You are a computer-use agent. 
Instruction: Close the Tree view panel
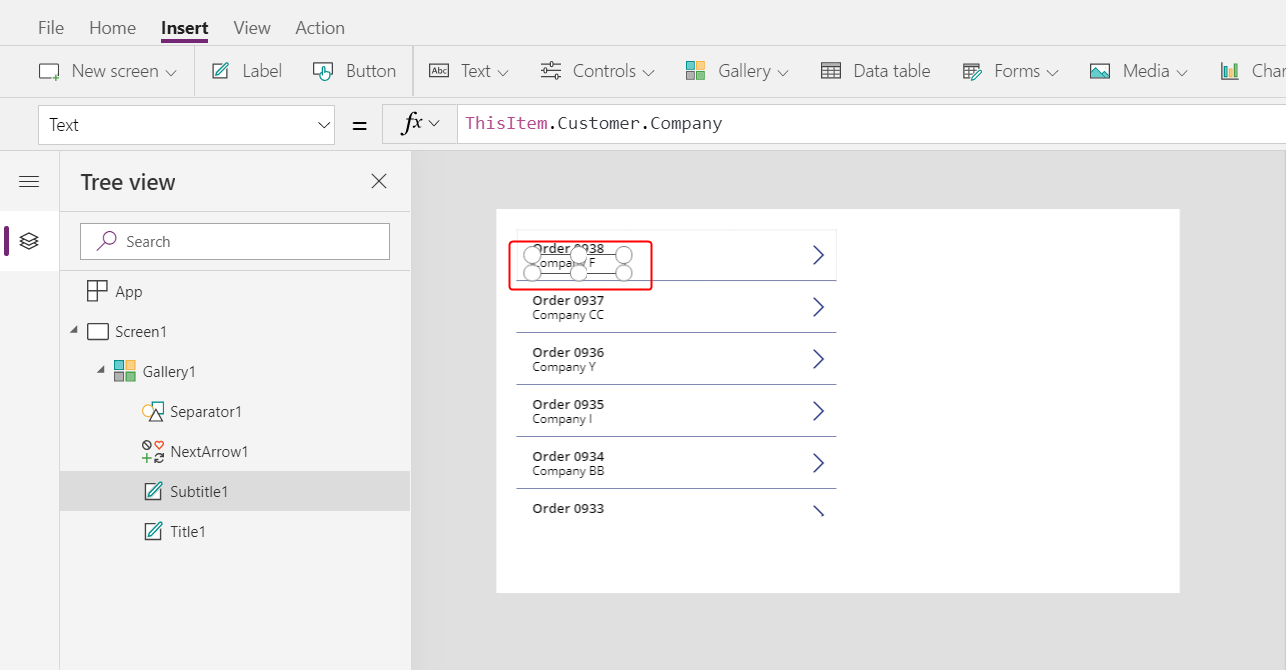(379, 181)
